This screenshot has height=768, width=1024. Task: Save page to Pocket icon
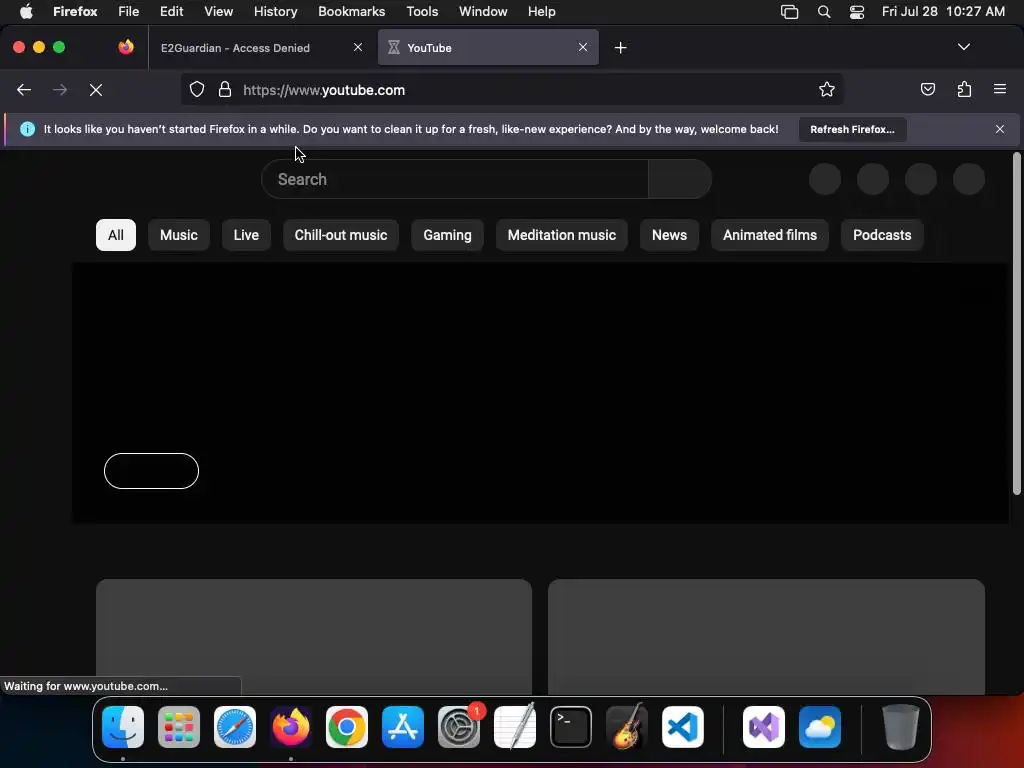927,89
